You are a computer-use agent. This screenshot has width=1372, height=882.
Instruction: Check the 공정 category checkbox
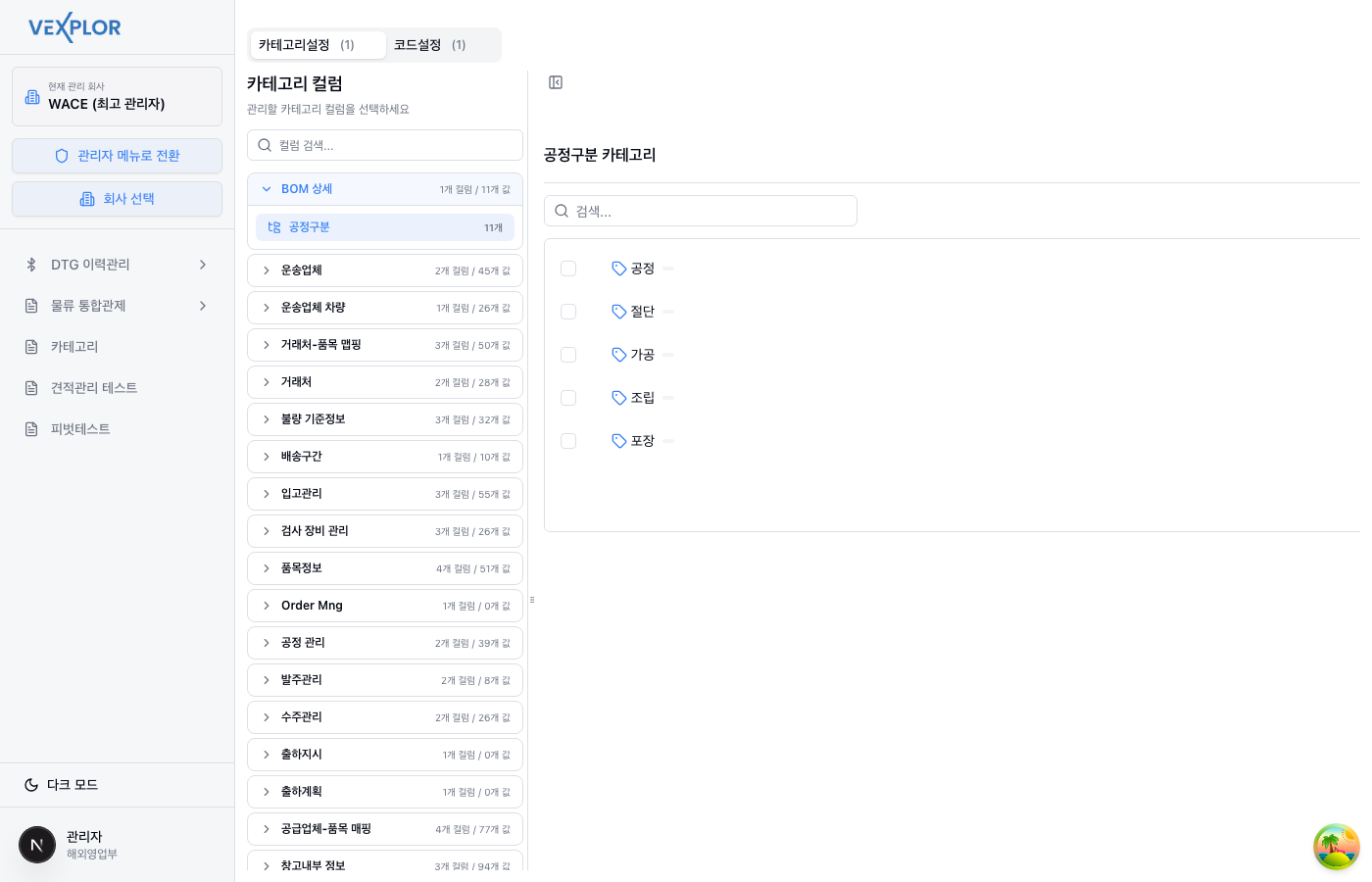point(568,269)
